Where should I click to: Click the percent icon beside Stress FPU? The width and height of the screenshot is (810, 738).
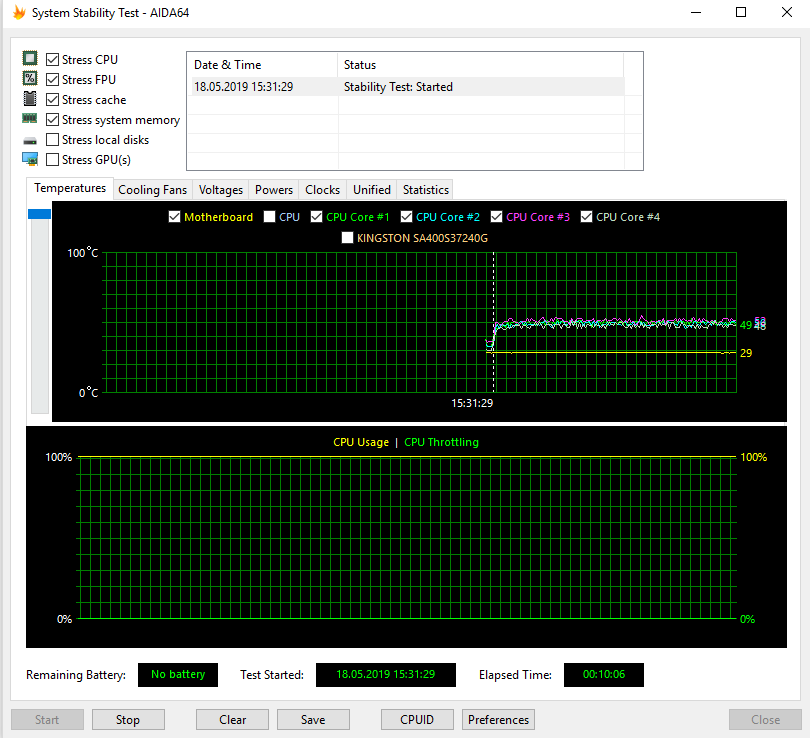tap(30, 78)
